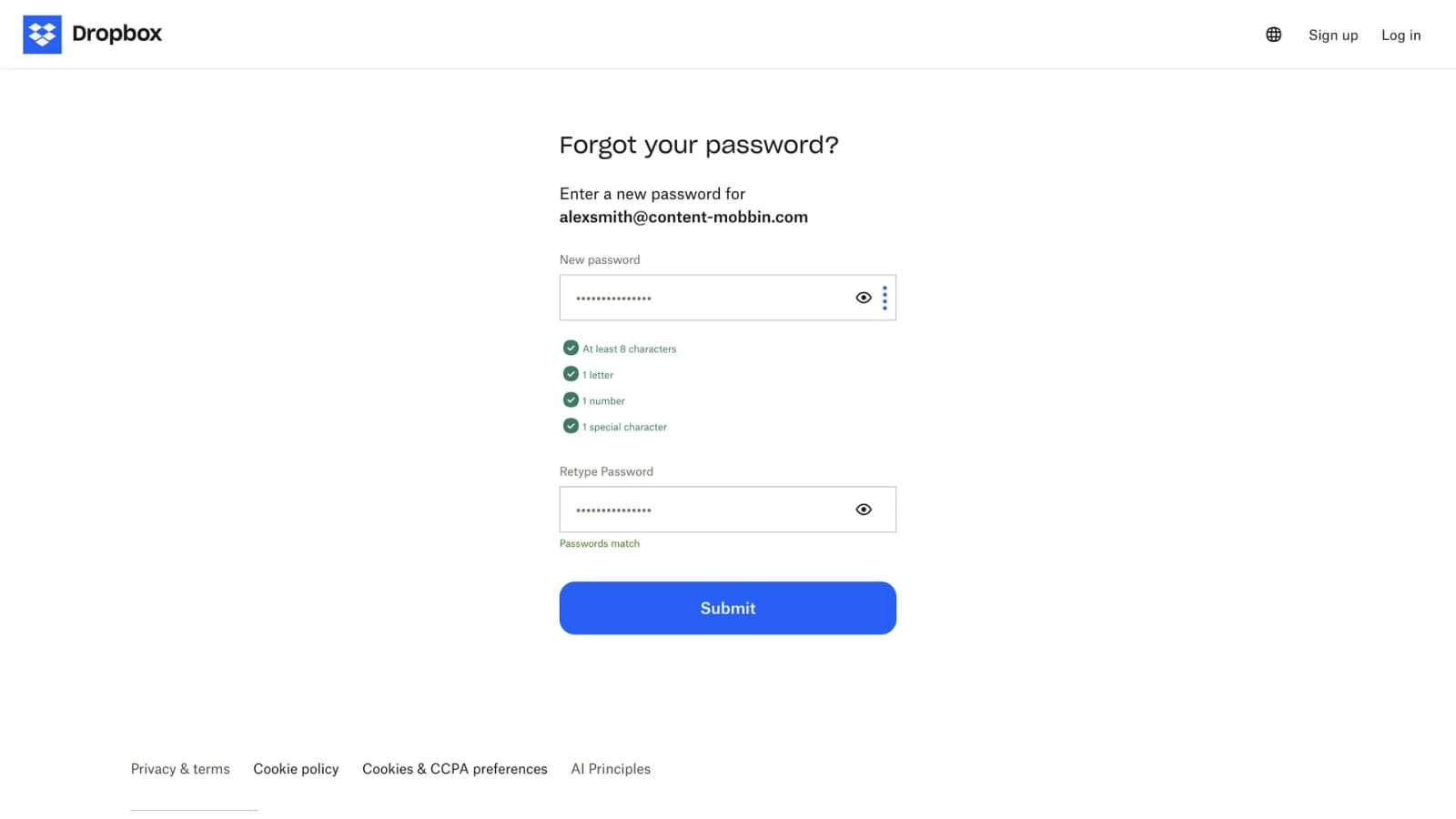Screen dimensions: 1456x819
Task: Click the Dropbox logo icon
Action: click(x=42, y=34)
